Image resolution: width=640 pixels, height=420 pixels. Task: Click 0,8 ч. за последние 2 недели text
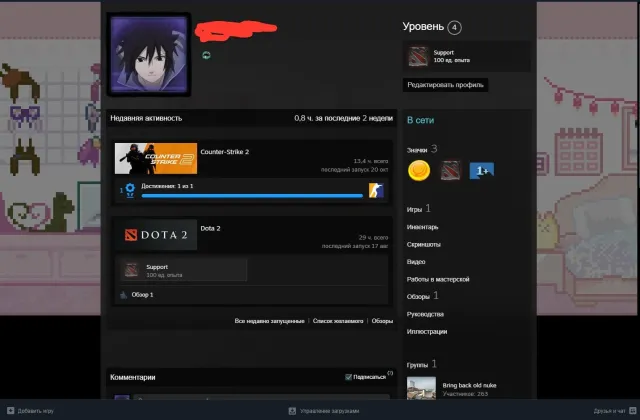pos(344,118)
